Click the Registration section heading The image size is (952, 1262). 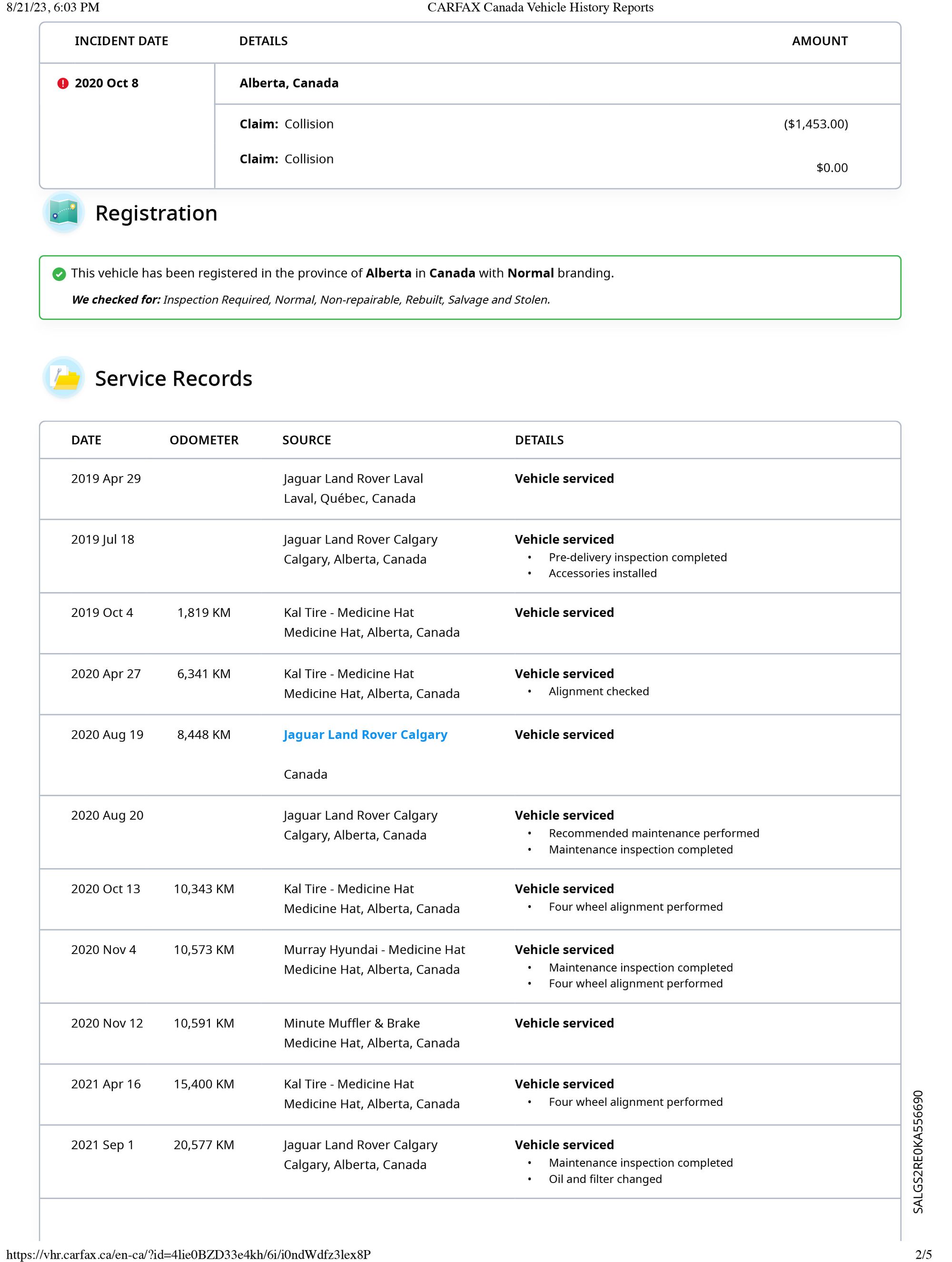coord(156,213)
